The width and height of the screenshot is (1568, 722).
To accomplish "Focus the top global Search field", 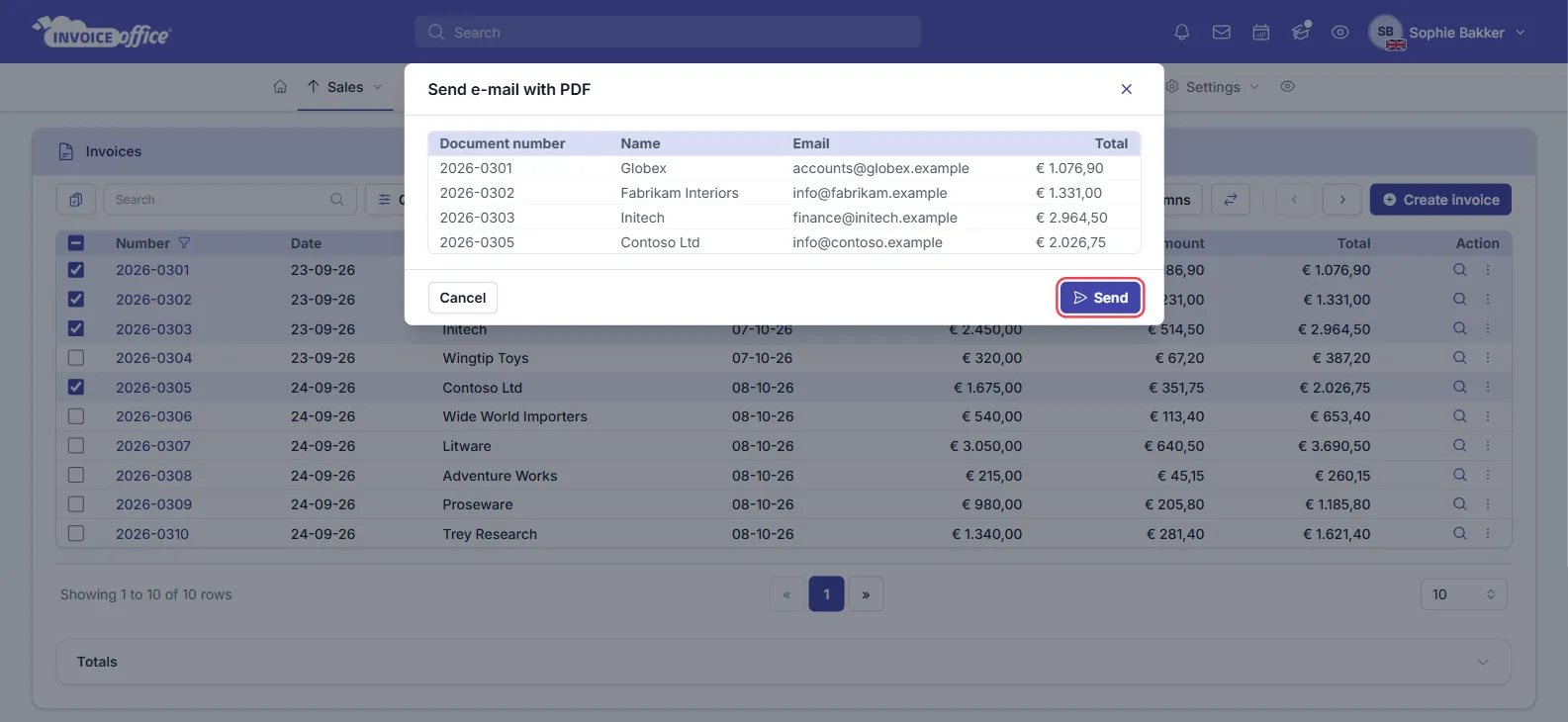I will click(x=668, y=33).
